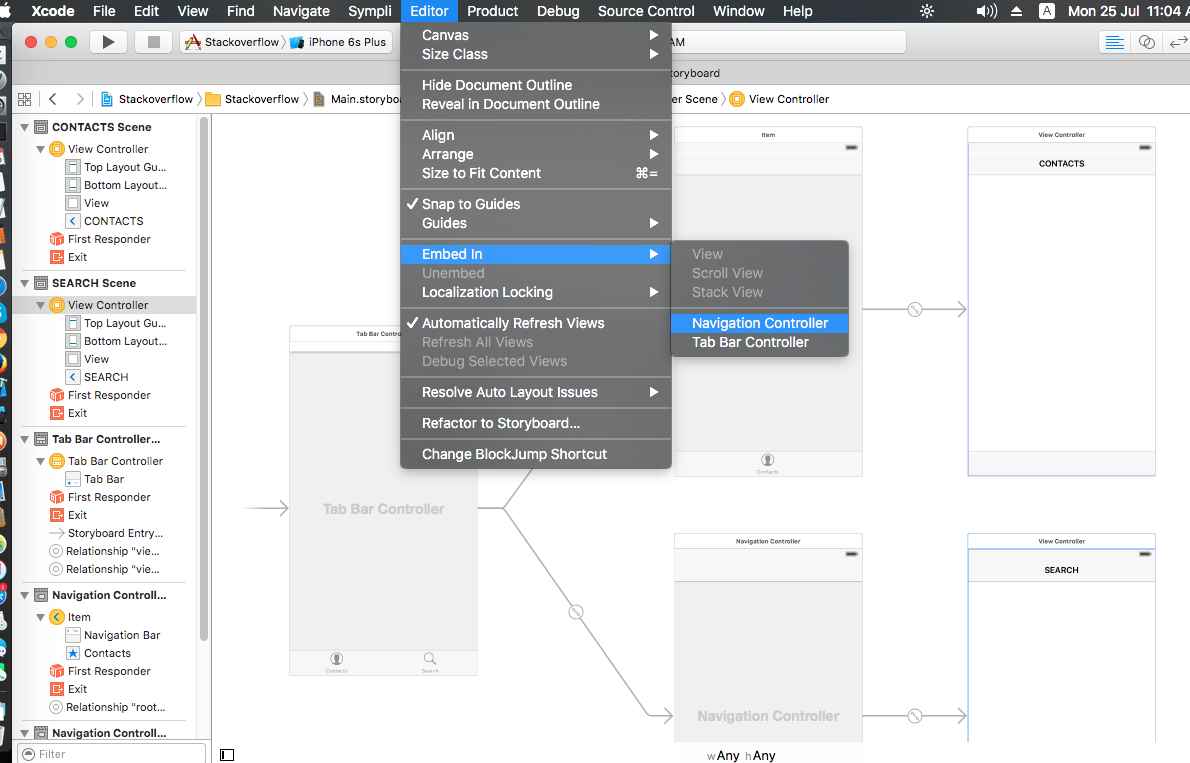Viewport: 1190px width, 763px height.
Task: Click the wAny hAny size class control
Action: click(741, 755)
